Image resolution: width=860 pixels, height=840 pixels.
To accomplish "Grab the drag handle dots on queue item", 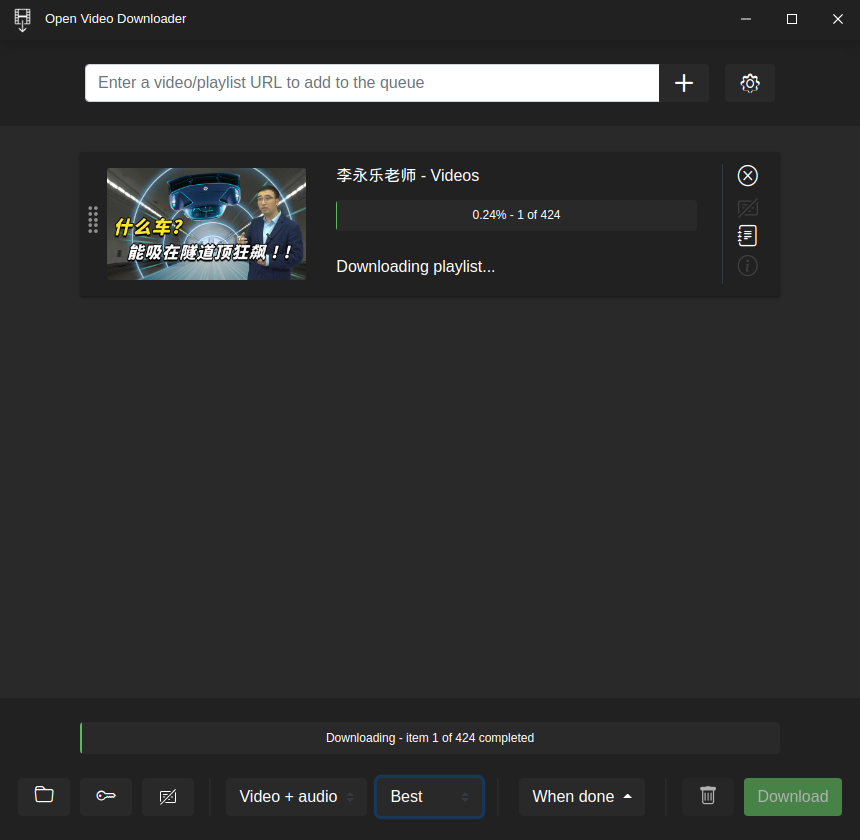I will coord(93,220).
